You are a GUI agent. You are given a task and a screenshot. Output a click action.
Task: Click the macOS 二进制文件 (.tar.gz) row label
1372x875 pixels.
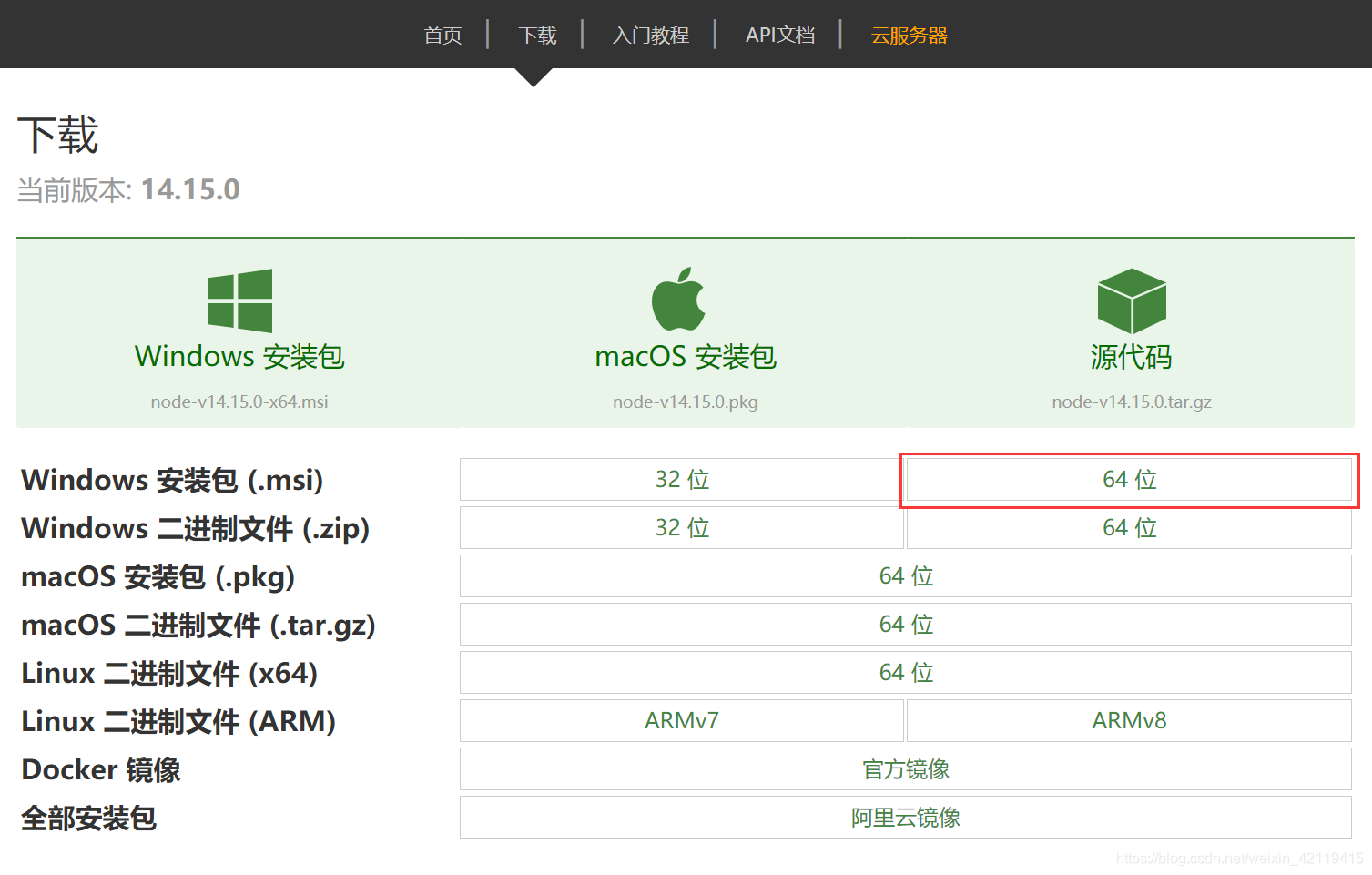[198, 625]
